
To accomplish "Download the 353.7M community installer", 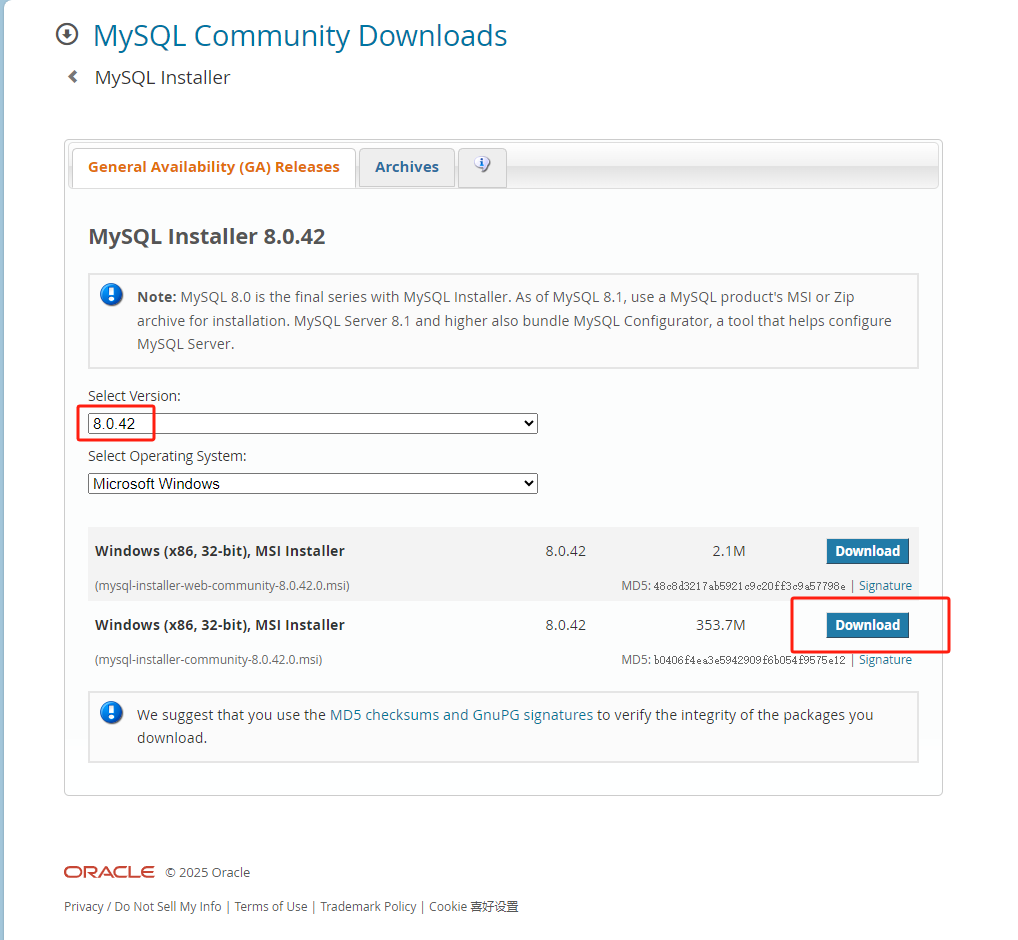I will pos(867,625).
